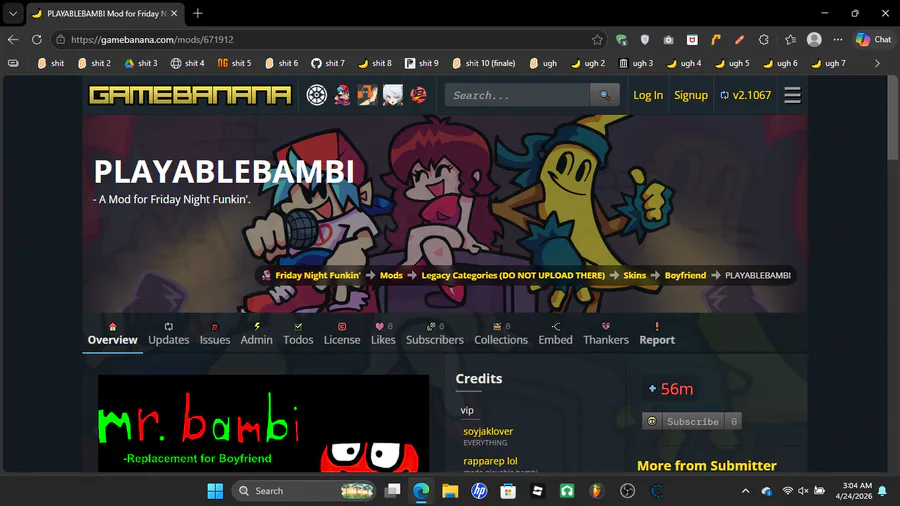The height and width of the screenshot is (506, 900).
Task: Switch to the Updates tab
Action: (x=169, y=334)
